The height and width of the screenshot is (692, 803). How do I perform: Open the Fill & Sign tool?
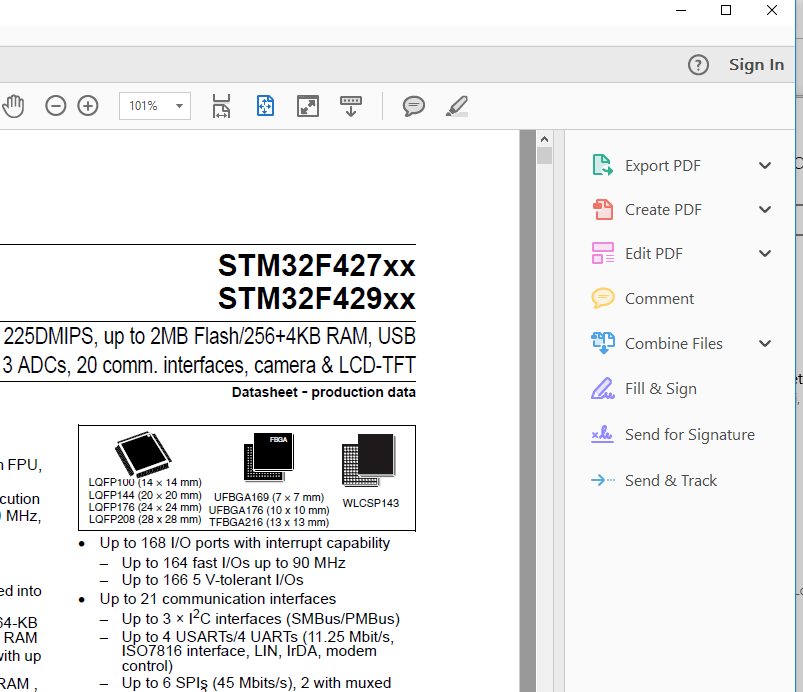click(661, 389)
